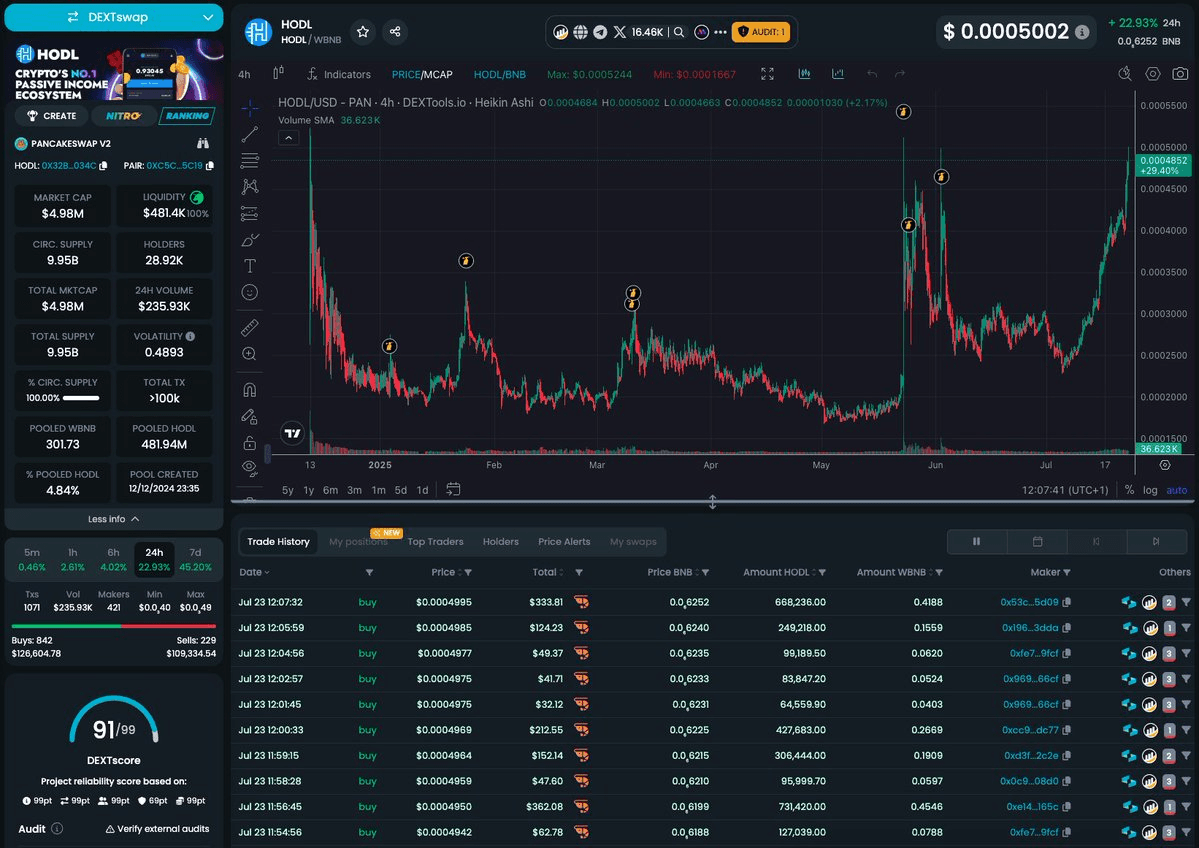This screenshot has width=1199, height=848.
Task: Select the trend line drawing tool
Action: coord(250,134)
